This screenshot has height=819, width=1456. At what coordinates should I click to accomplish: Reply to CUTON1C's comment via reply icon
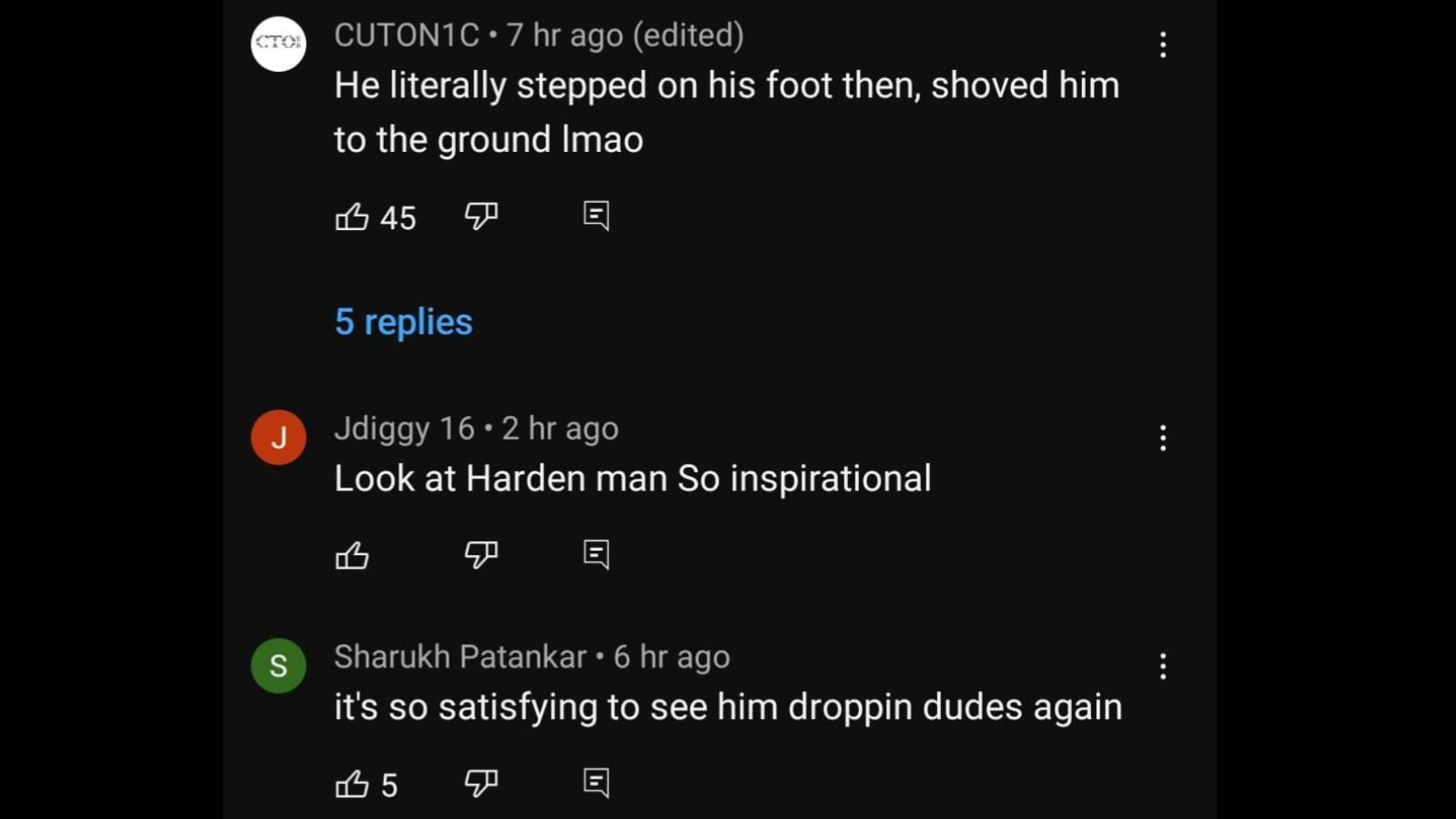point(596,216)
